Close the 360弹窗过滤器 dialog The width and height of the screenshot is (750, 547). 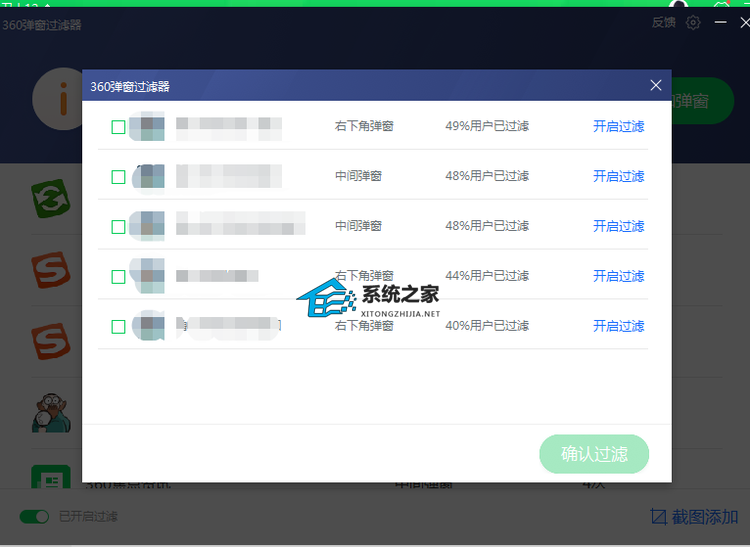[656, 85]
